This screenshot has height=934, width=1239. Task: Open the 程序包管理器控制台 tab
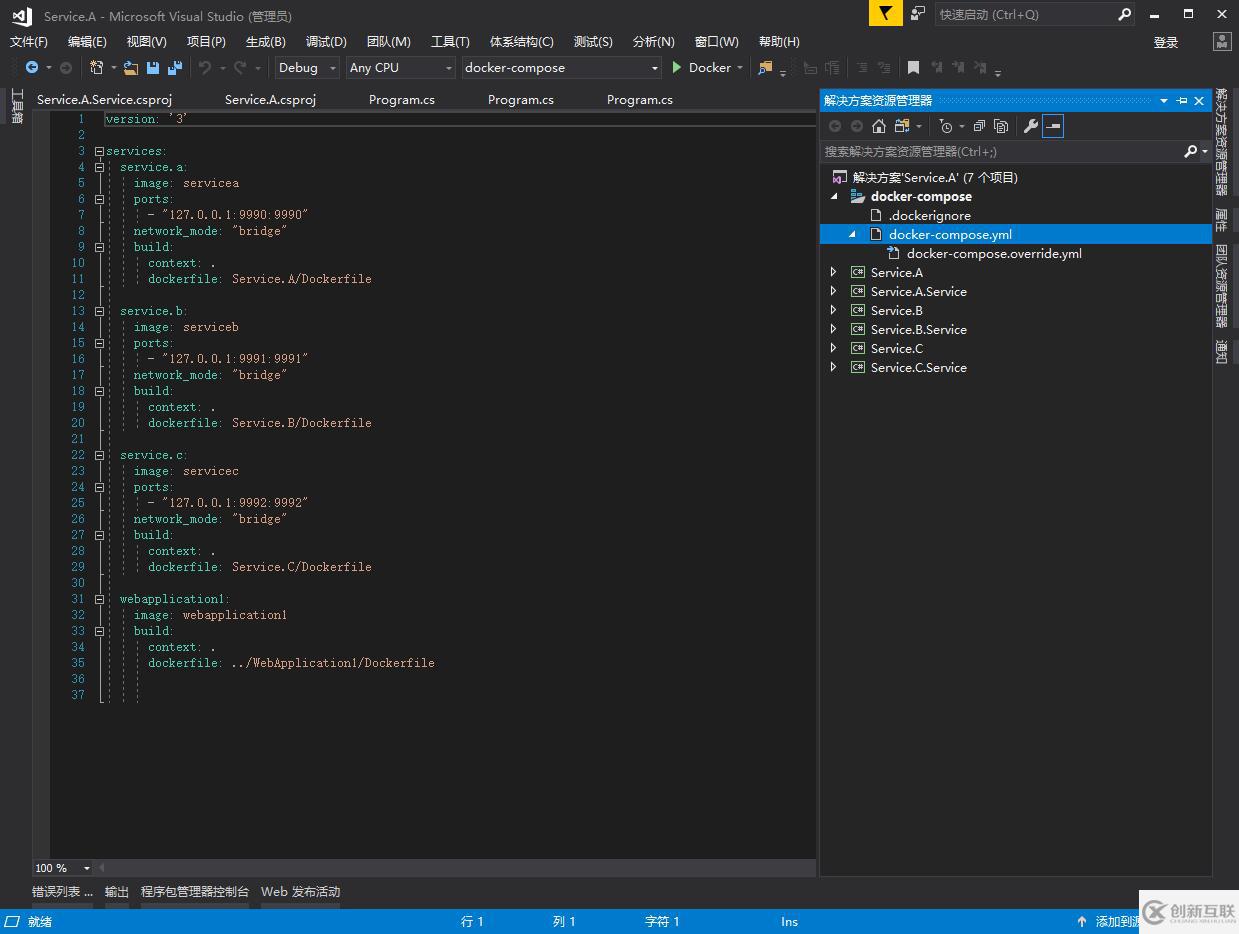point(195,892)
